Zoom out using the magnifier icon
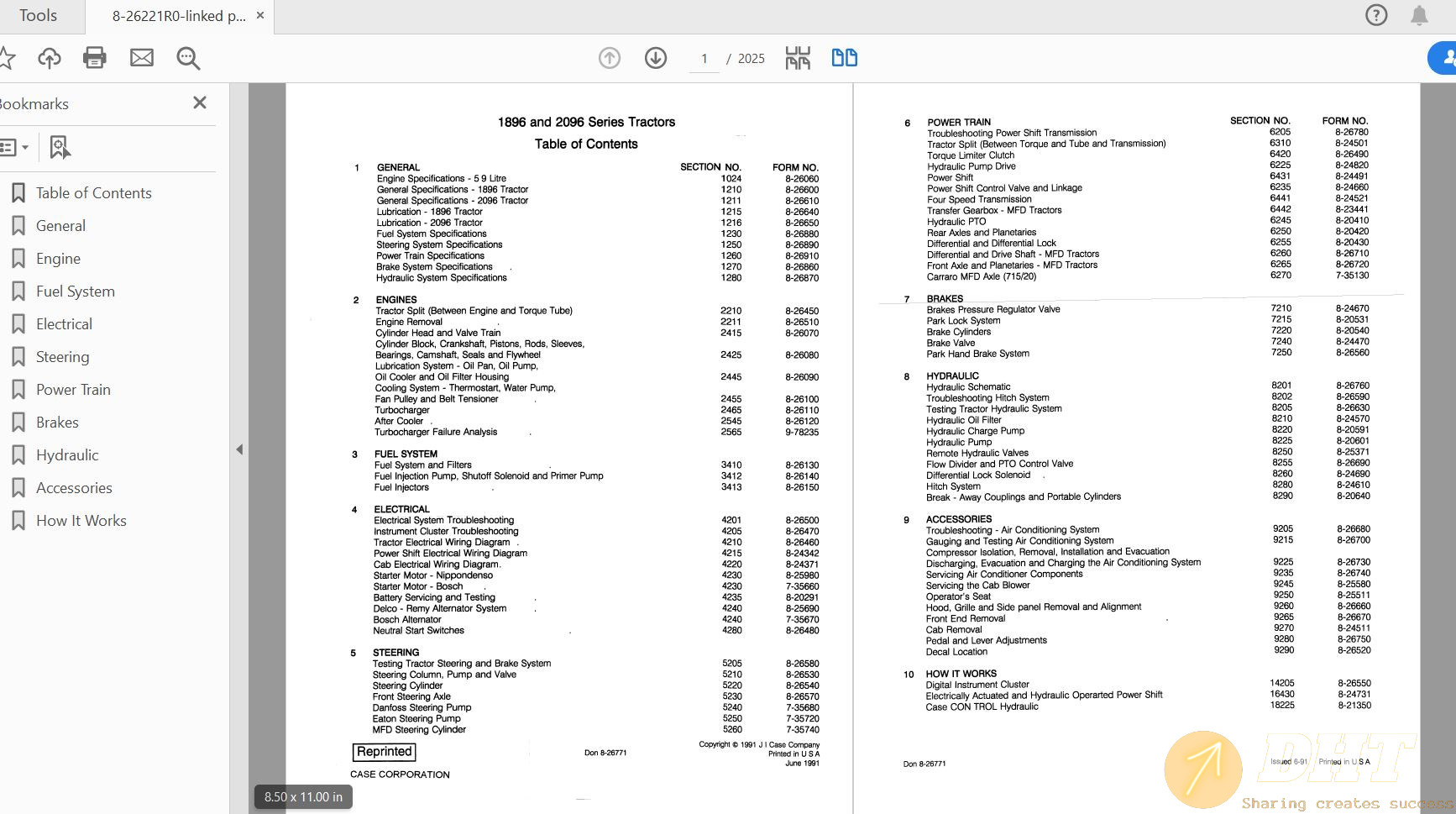The height and width of the screenshot is (814, 1456). [187, 57]
